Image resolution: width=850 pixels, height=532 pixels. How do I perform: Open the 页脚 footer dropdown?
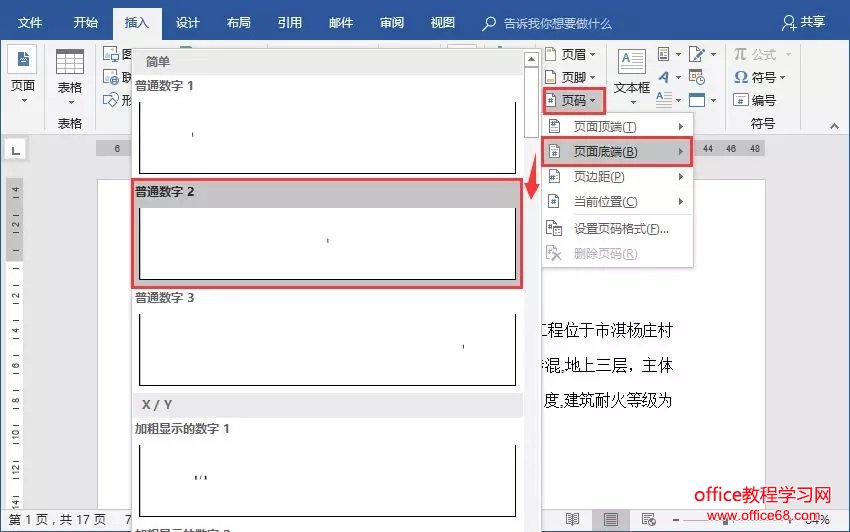click(571, 77)
